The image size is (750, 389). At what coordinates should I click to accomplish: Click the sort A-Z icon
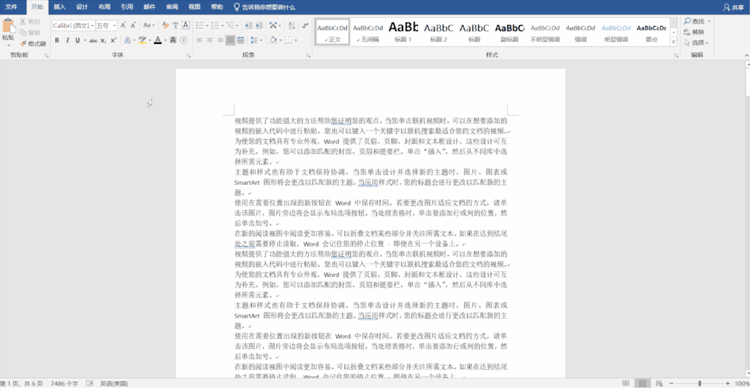292,25
